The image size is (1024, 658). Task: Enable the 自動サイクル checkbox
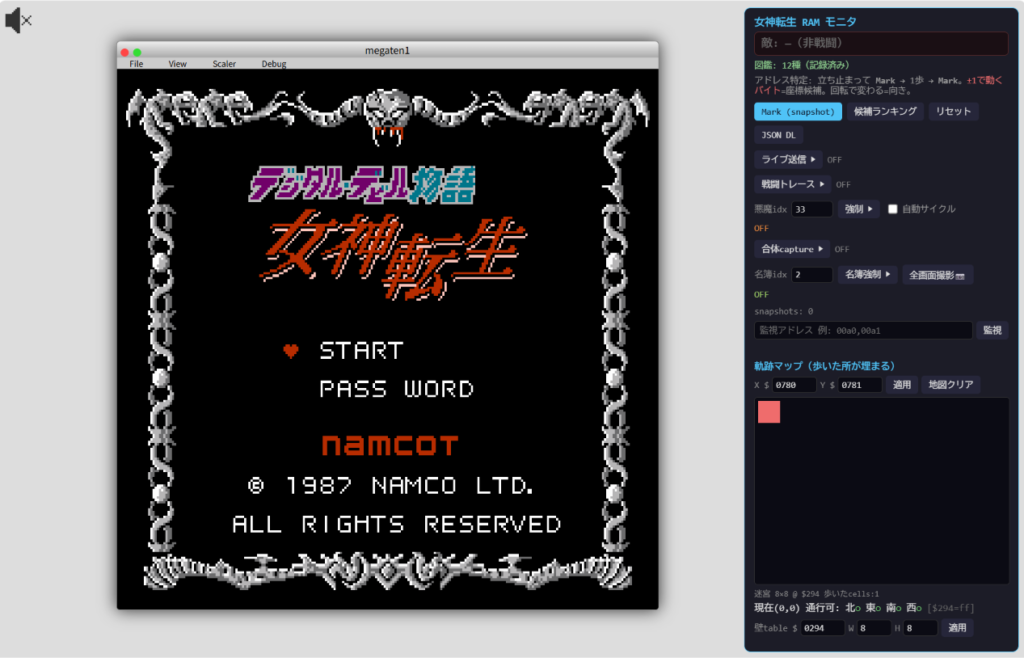coord(892,209)
